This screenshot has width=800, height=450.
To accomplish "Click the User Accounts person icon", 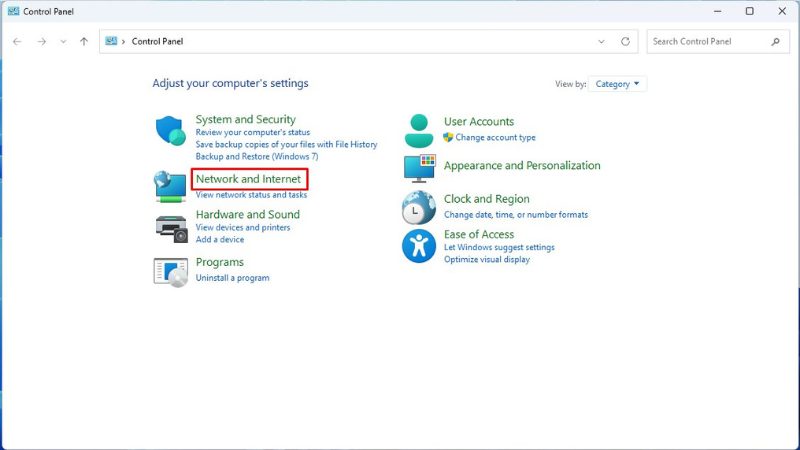I will [419, 131].
